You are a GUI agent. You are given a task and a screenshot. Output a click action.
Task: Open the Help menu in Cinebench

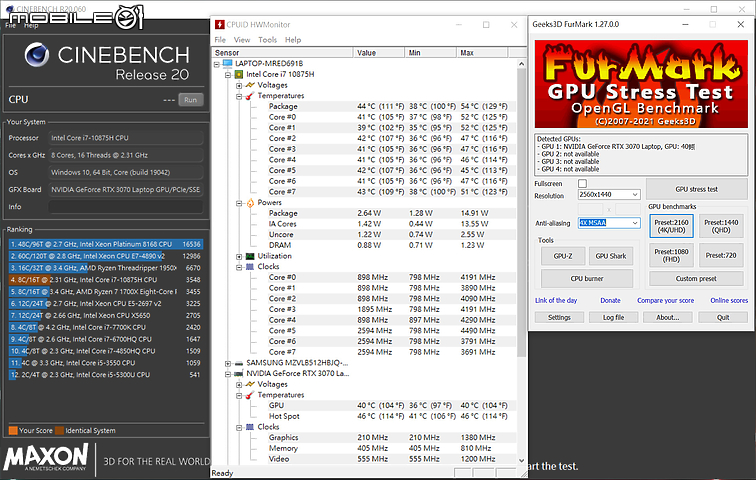click(x=31, y=25)
